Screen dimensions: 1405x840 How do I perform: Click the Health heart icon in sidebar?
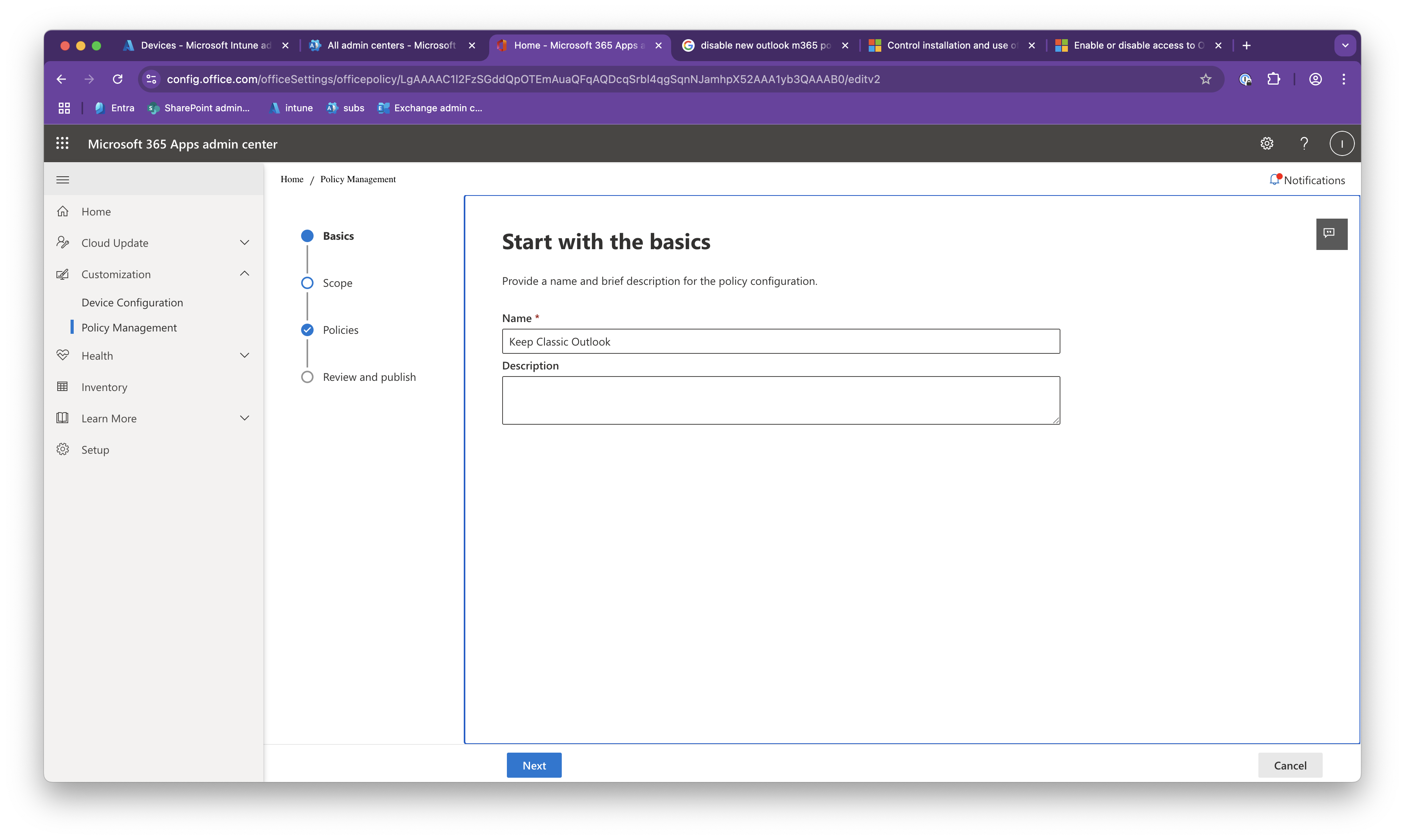click(x=63, y=355)
